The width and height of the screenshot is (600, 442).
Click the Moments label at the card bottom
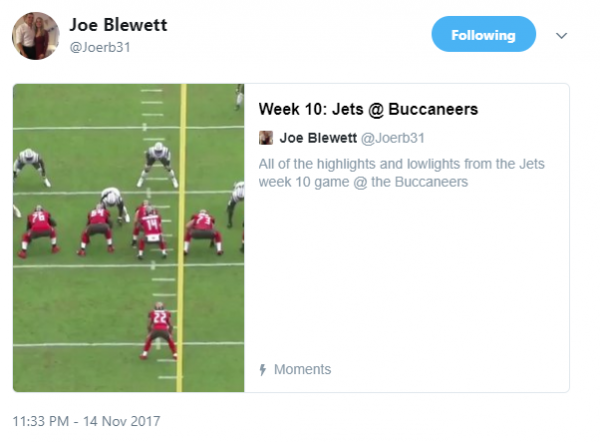302,370
